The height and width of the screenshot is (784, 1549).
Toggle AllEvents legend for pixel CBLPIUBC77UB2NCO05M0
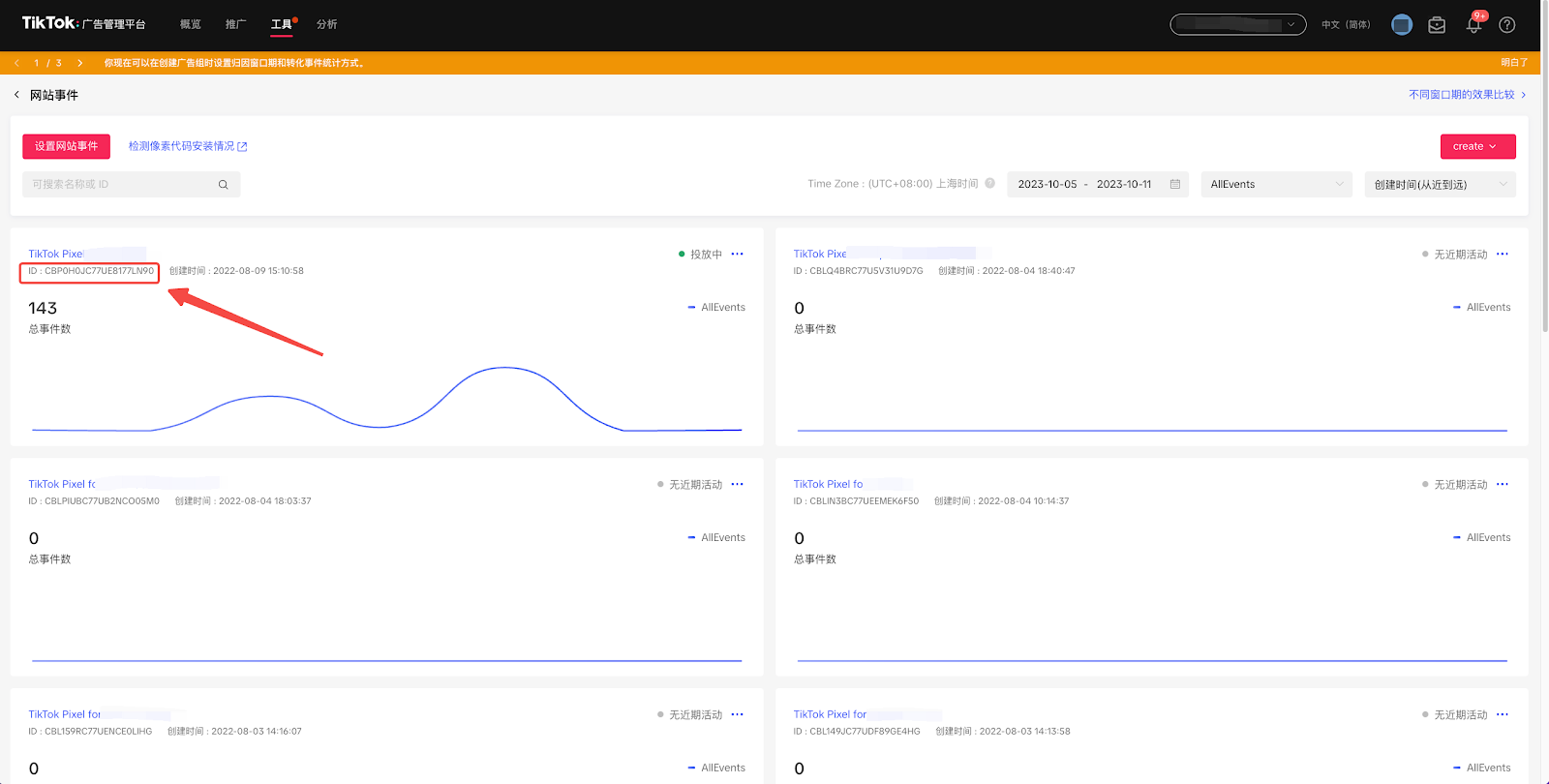click(x=716, y=538)
